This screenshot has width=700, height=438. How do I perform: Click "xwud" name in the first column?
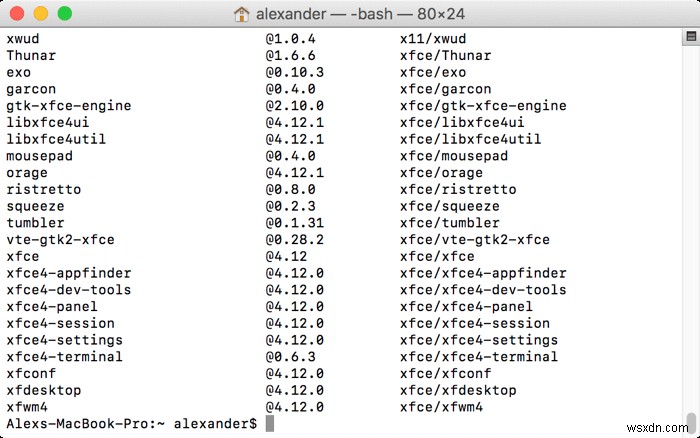pos(23,39)
